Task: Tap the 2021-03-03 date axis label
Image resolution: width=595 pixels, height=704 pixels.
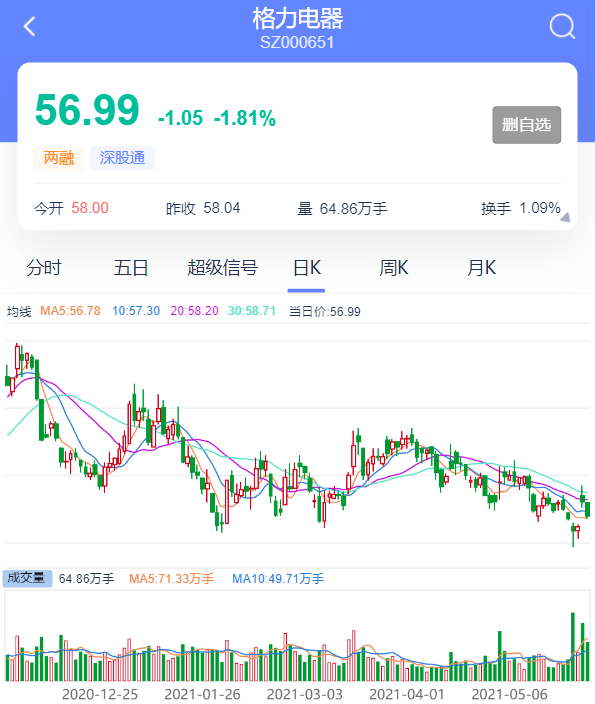Action: point(305,695)
